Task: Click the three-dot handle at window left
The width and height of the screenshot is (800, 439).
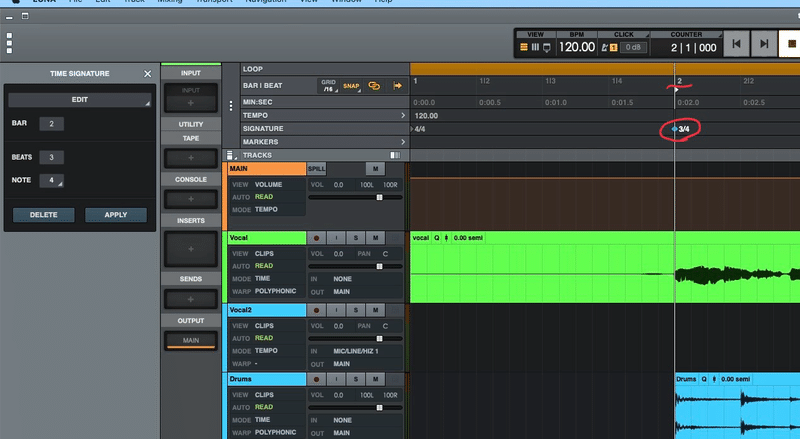Action: pos(9,43)
